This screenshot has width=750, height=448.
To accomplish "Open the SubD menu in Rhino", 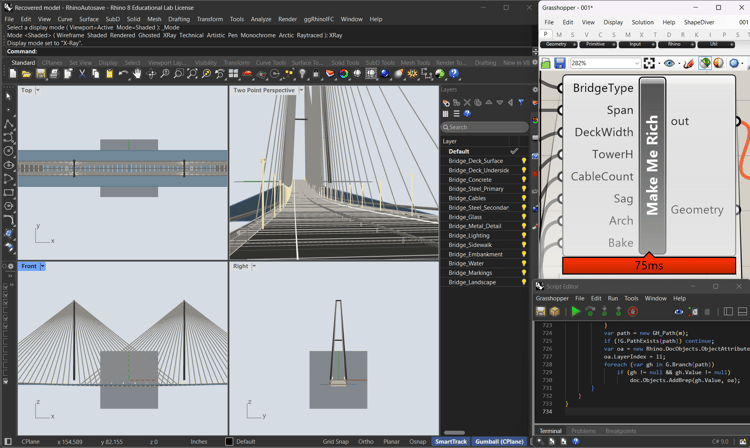I will point(113,19).
